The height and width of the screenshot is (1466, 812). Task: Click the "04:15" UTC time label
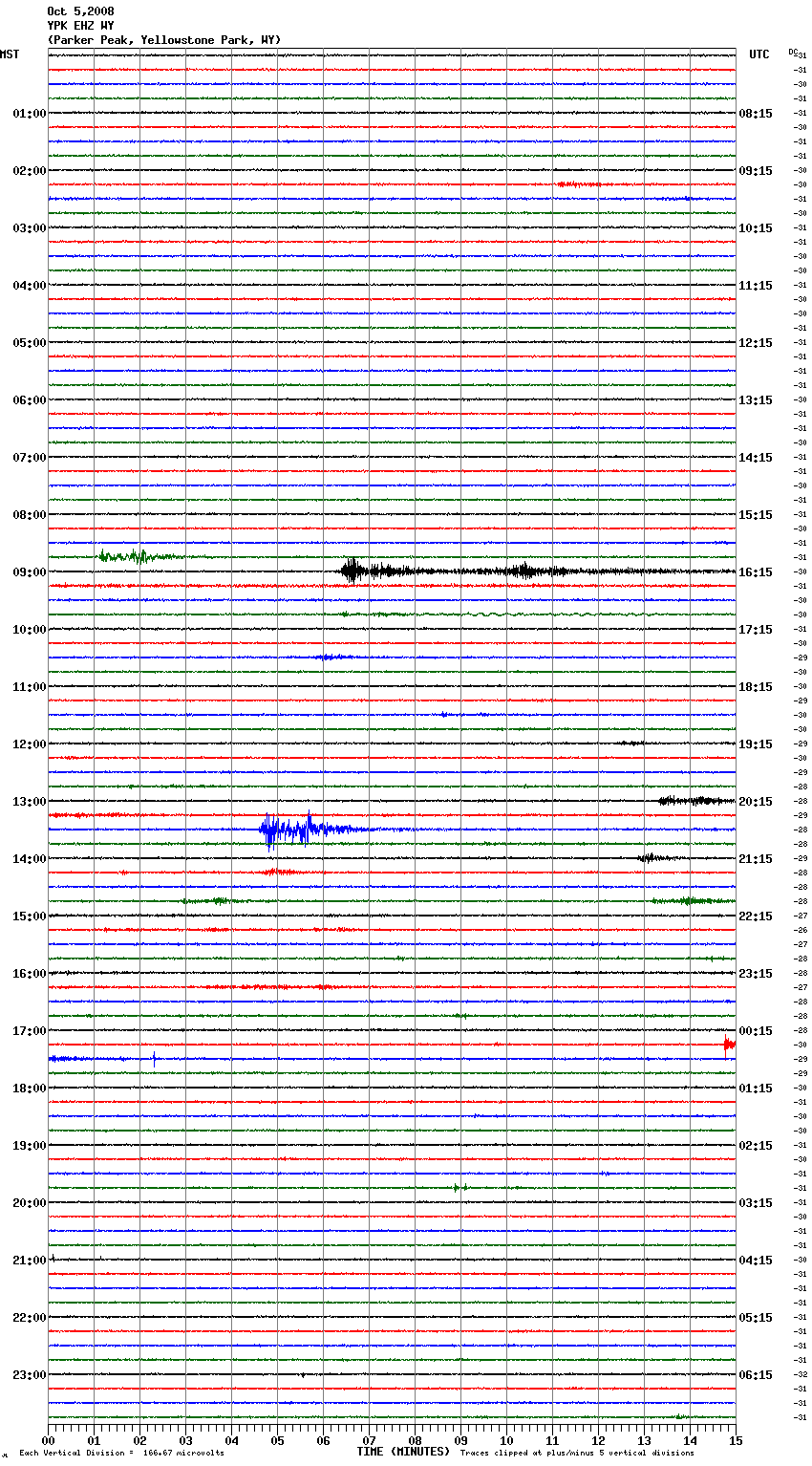pyautogui.click(x=756, y=1261)
